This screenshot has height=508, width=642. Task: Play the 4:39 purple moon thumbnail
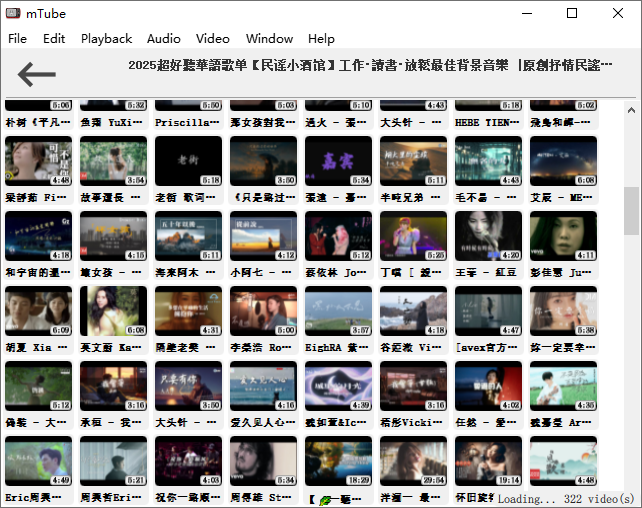(x=339, y=386)
